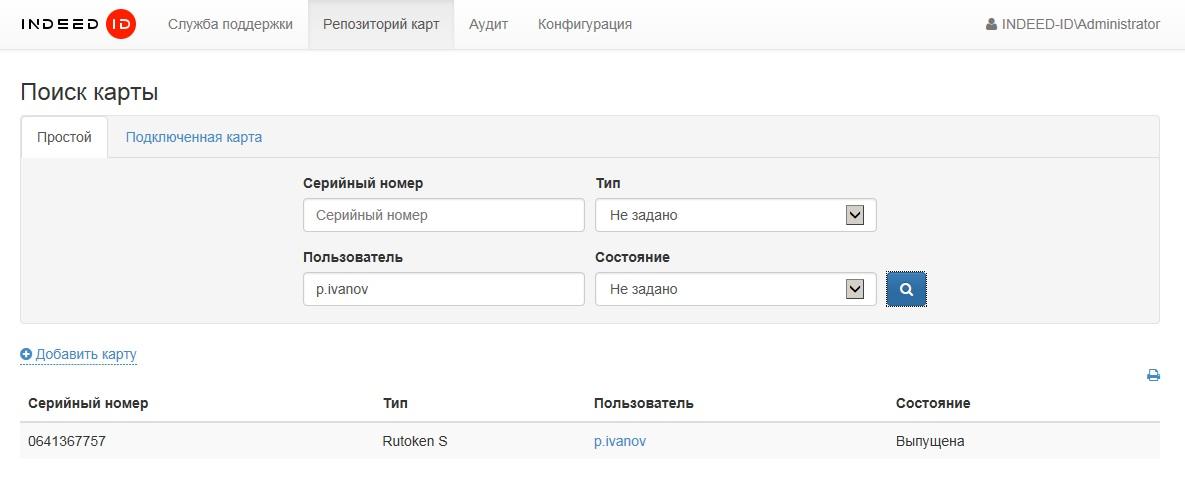Go to the Репозиторий карт section
Screen dimensions: 1185x487
(x=381, y=25)
